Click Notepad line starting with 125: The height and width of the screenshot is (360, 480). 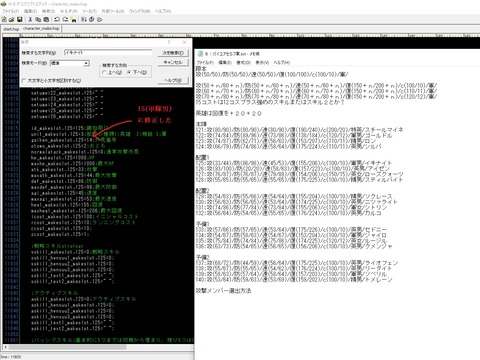[x=294, y=163]
